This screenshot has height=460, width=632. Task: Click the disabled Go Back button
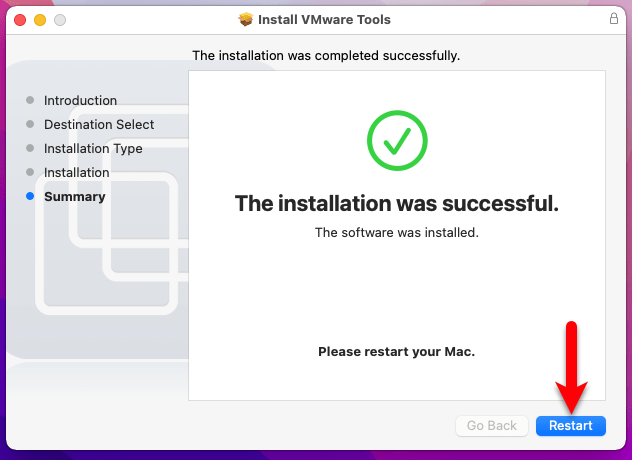click(491, 426)
